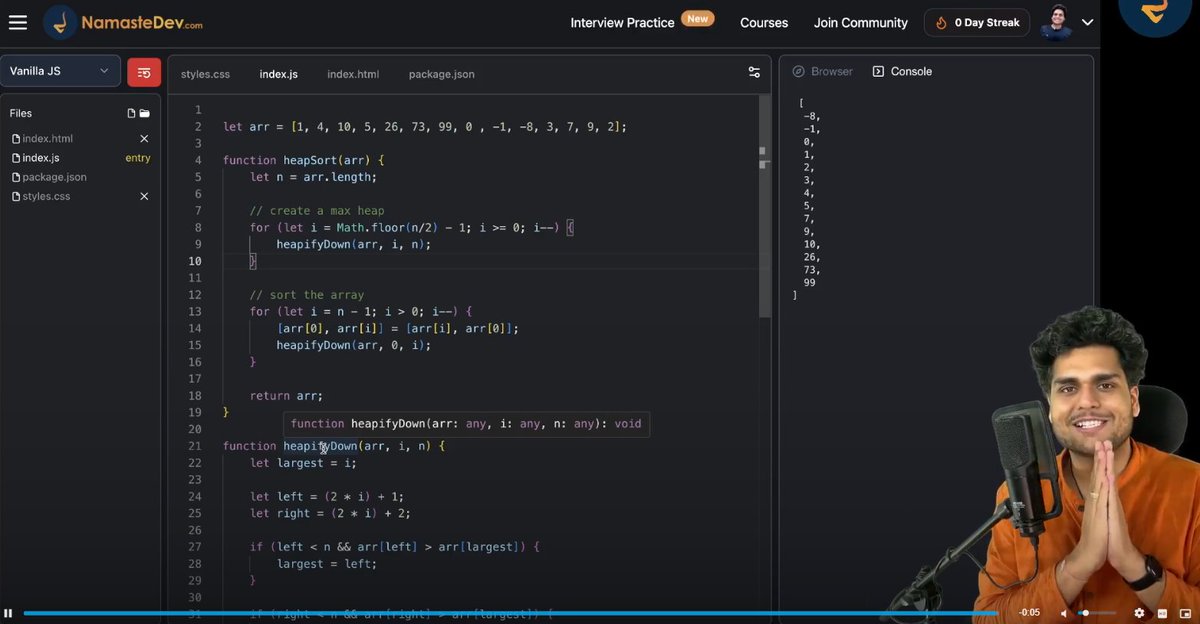1200x624 pixels.
Task: Create a new file in Files panel
Action: point(131,113)
